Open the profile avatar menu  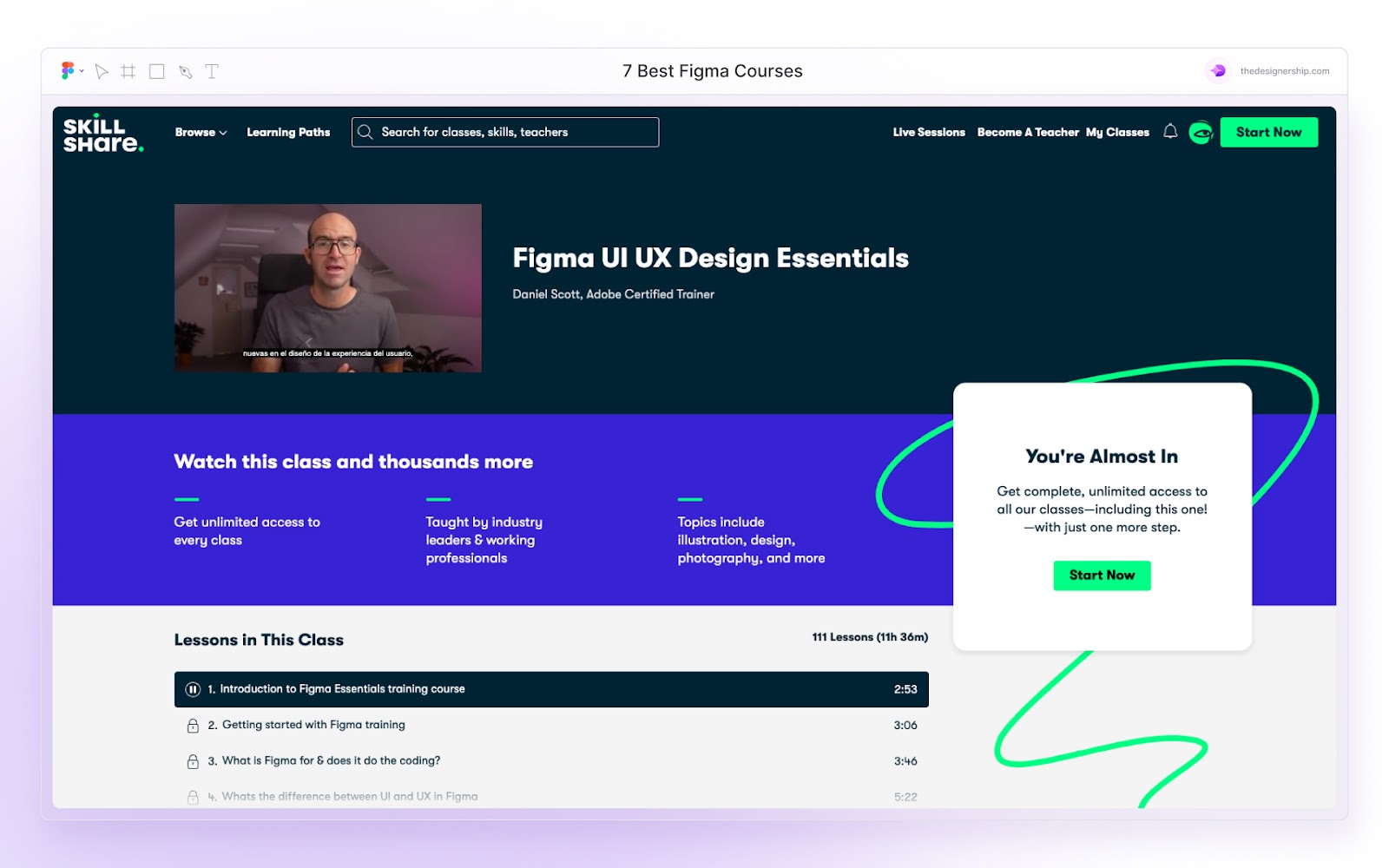(1202, 132)
